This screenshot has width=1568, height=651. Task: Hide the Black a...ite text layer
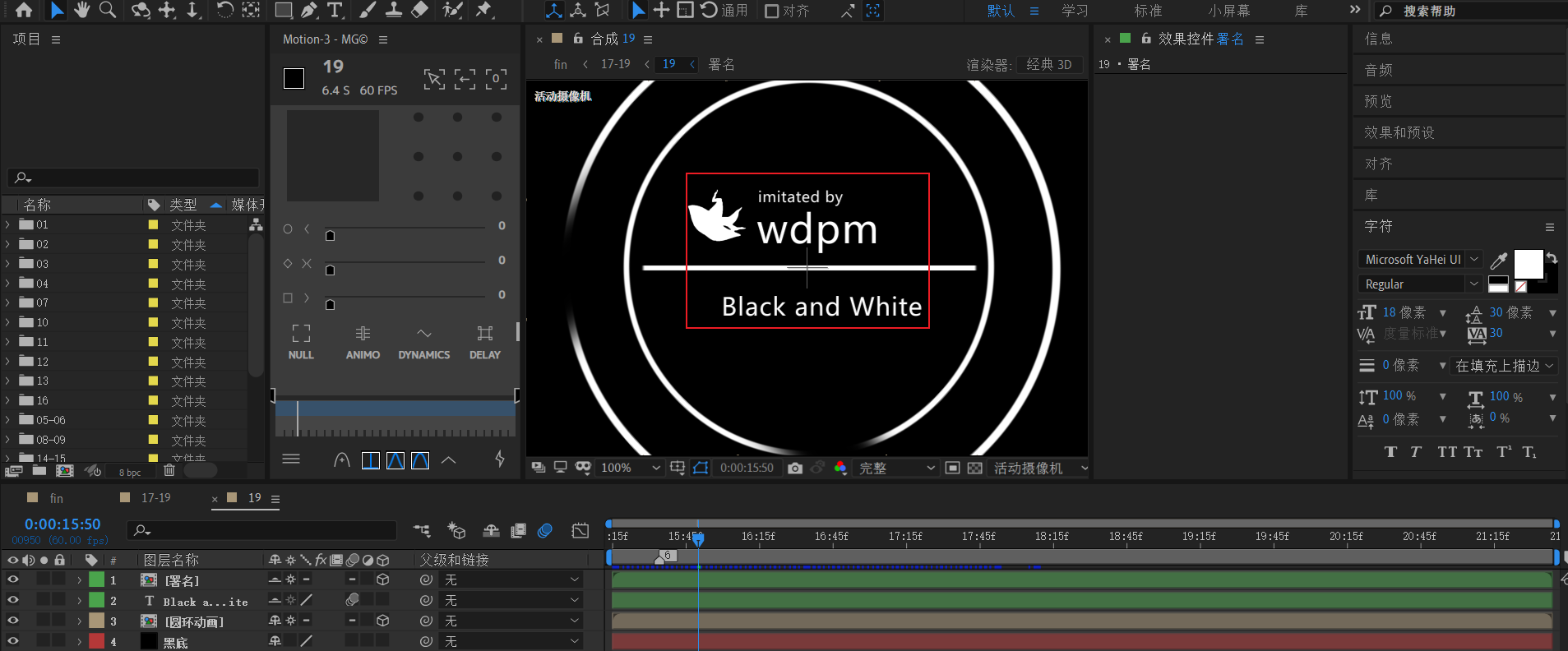click(x=12, y=600)
